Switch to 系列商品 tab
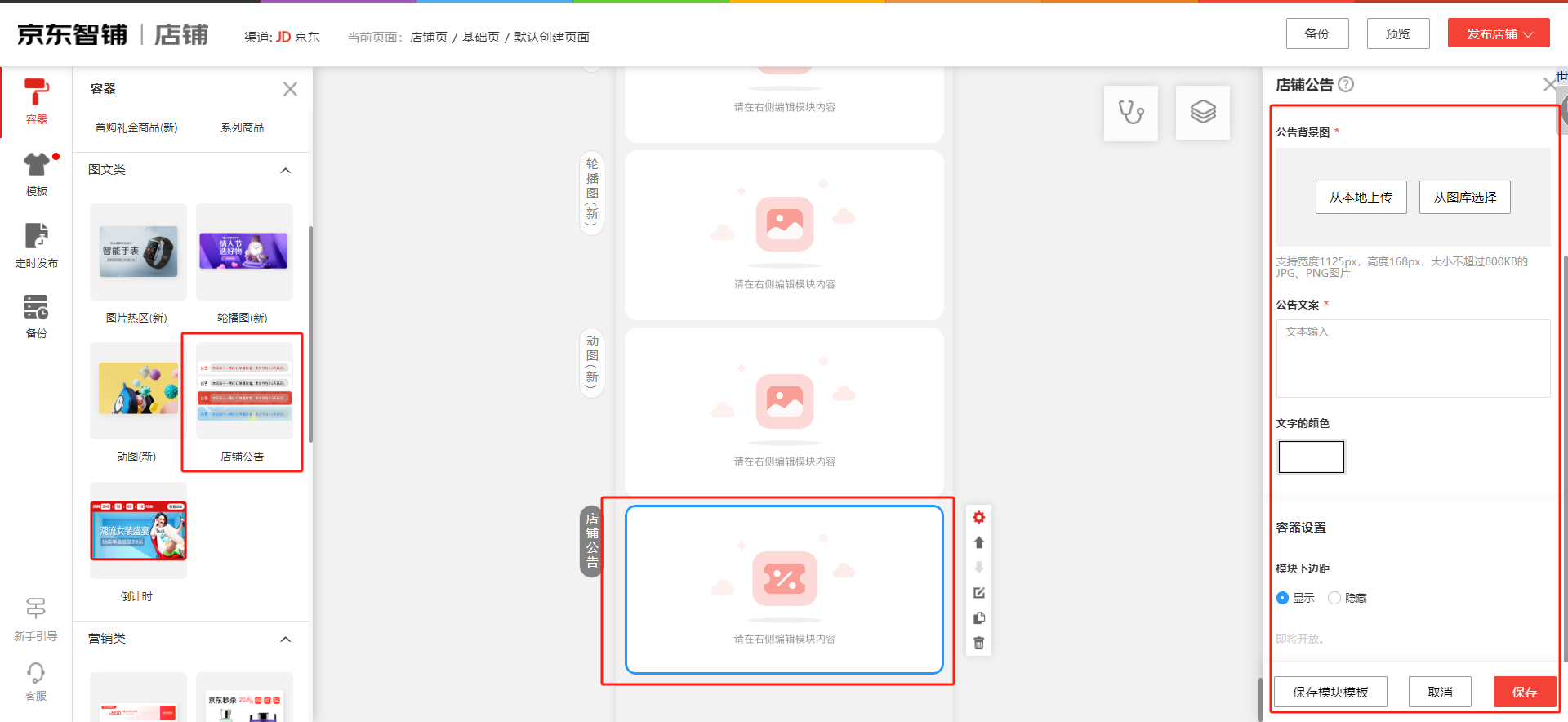Image resolution: width=1568 pixels, height=722 pixels. tap(242, 127)
